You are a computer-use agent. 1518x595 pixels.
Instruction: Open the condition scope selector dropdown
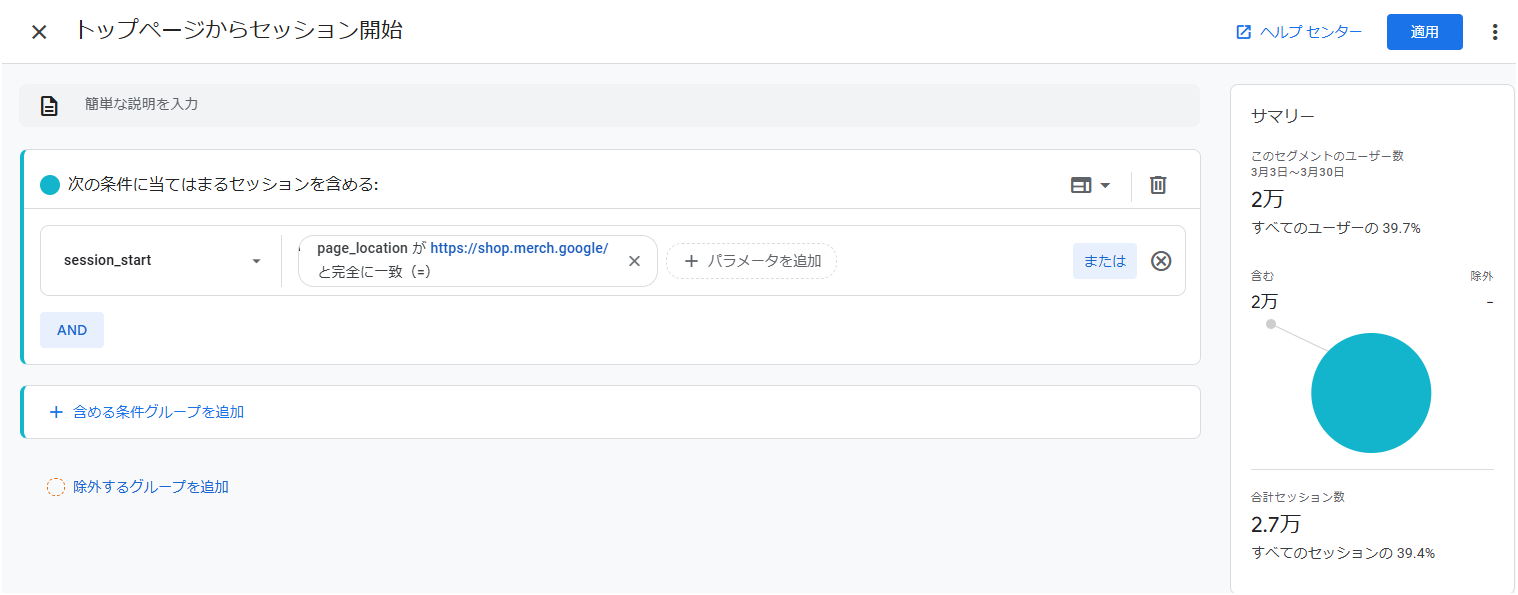(1090, 185)
